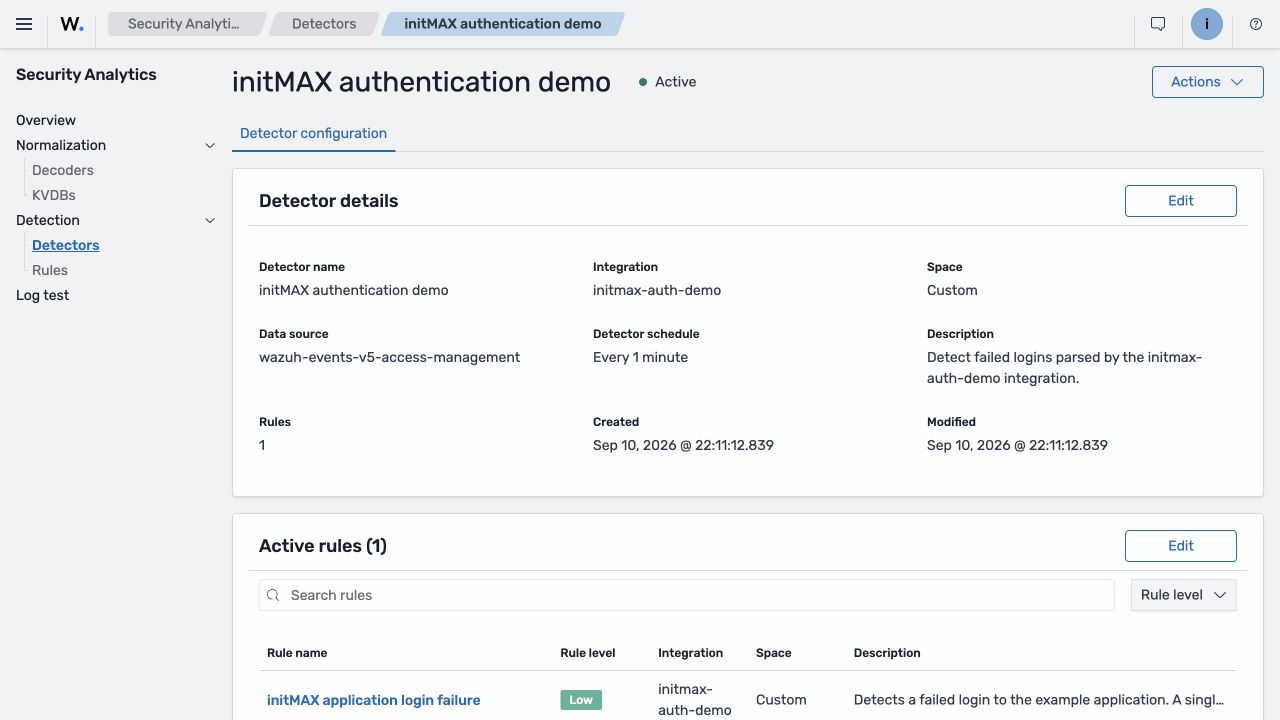The image size is (1280, 720).
Task: Open Rules in the sidebar
Action: point(50,270)
